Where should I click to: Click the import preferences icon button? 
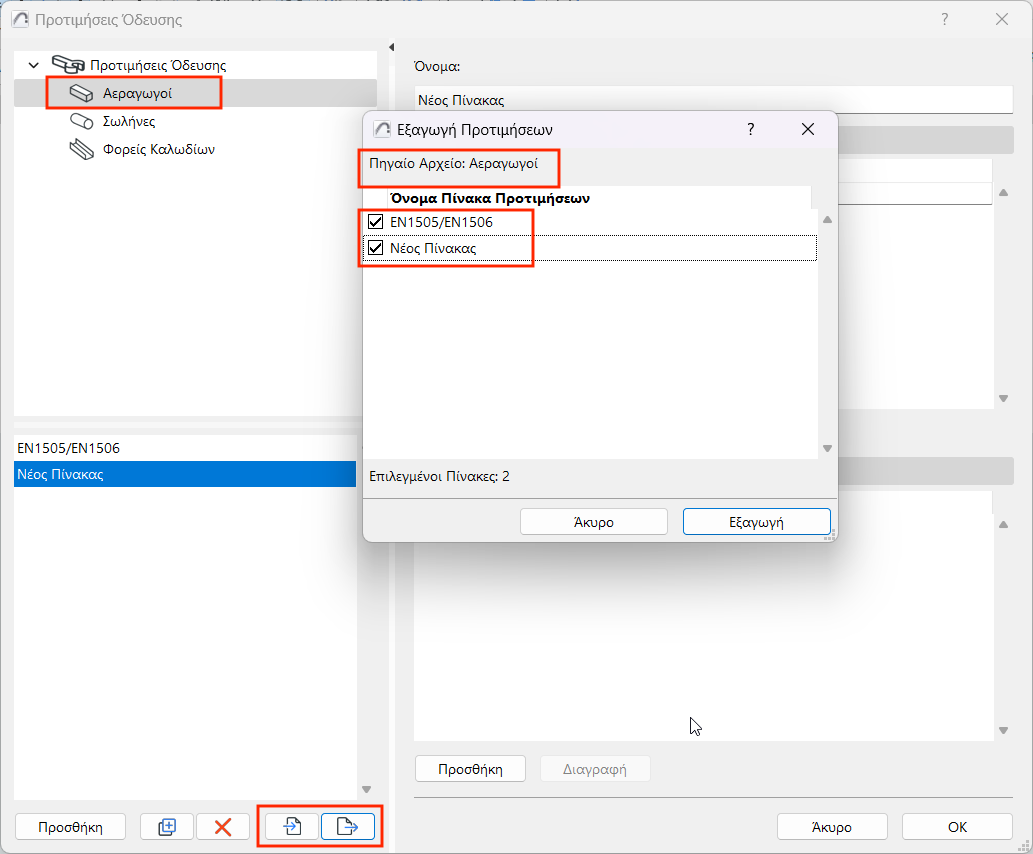pyautogui.click(x=292, y=826)
